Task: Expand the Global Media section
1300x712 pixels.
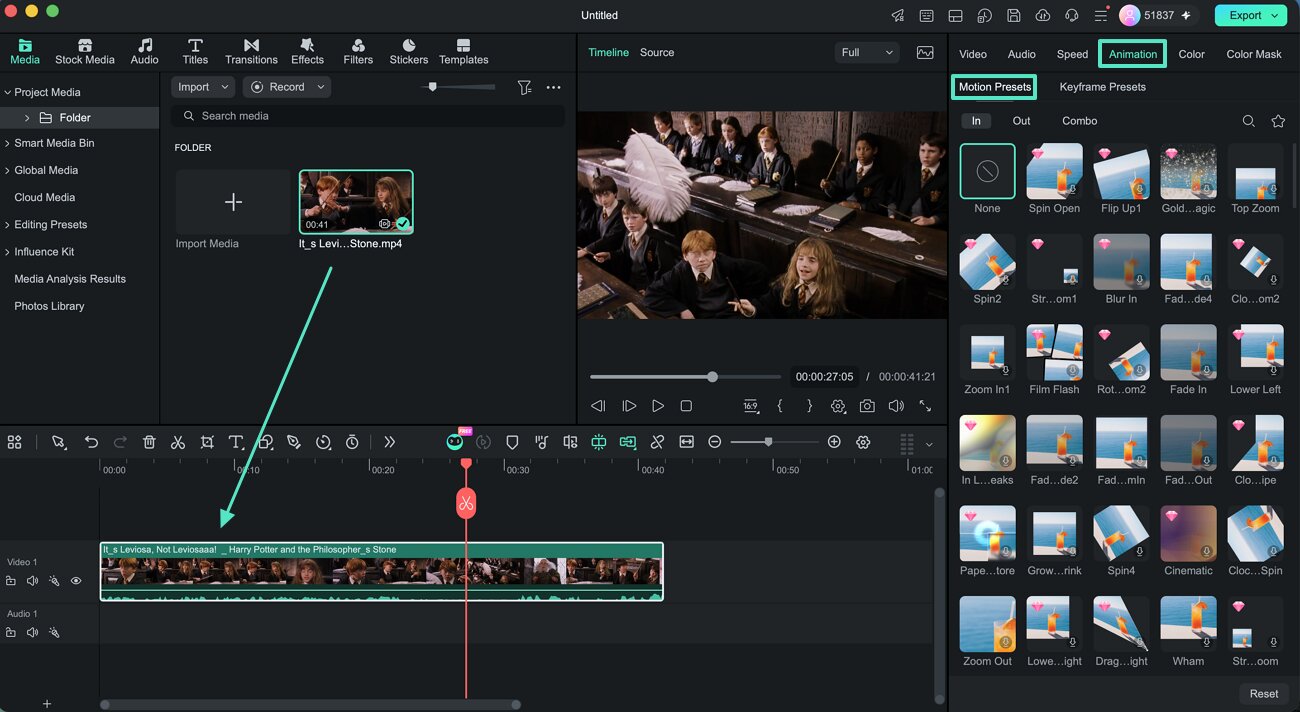Action: [x=7, y=170]
